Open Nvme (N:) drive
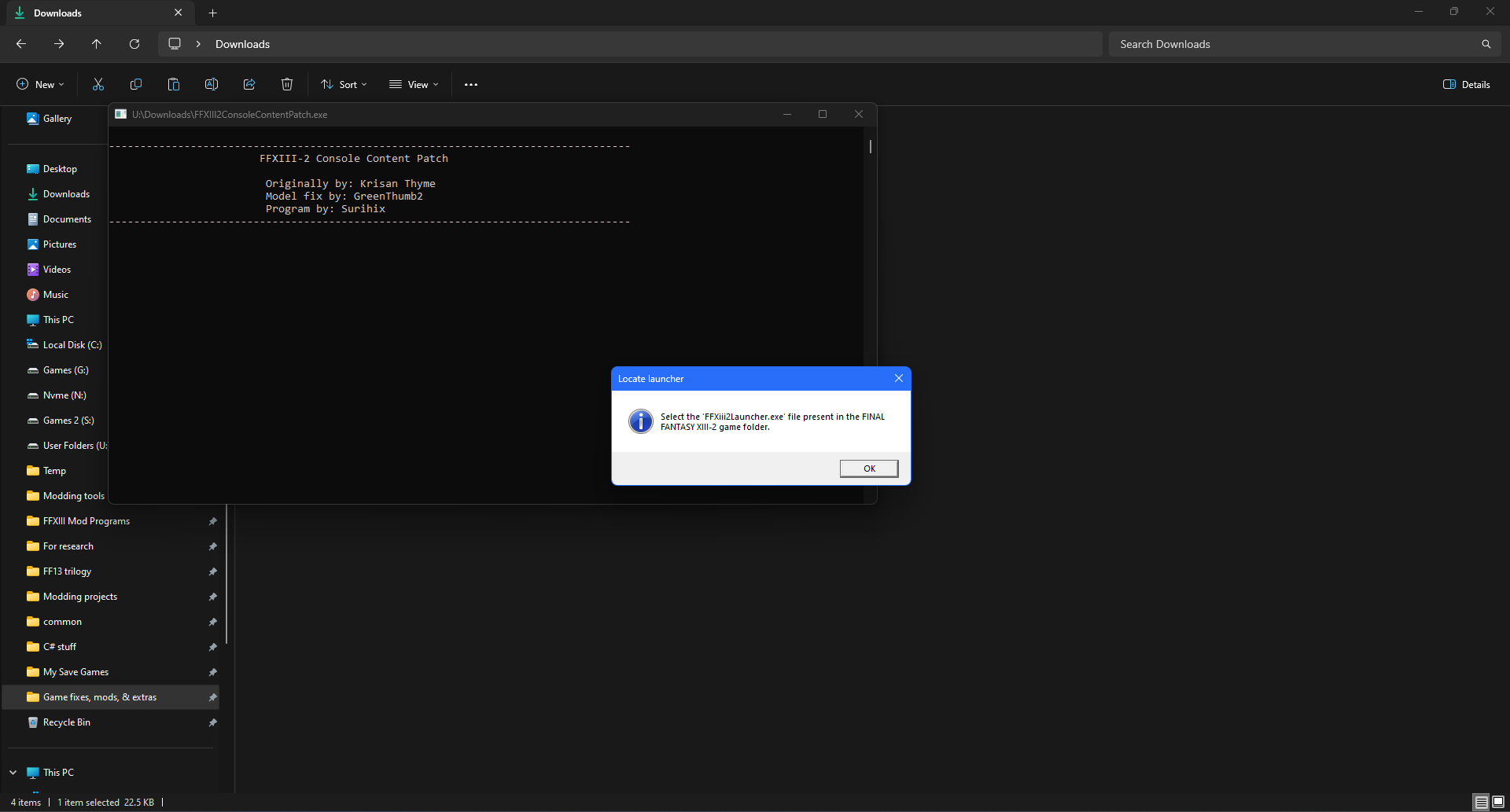 coord(64,395)
